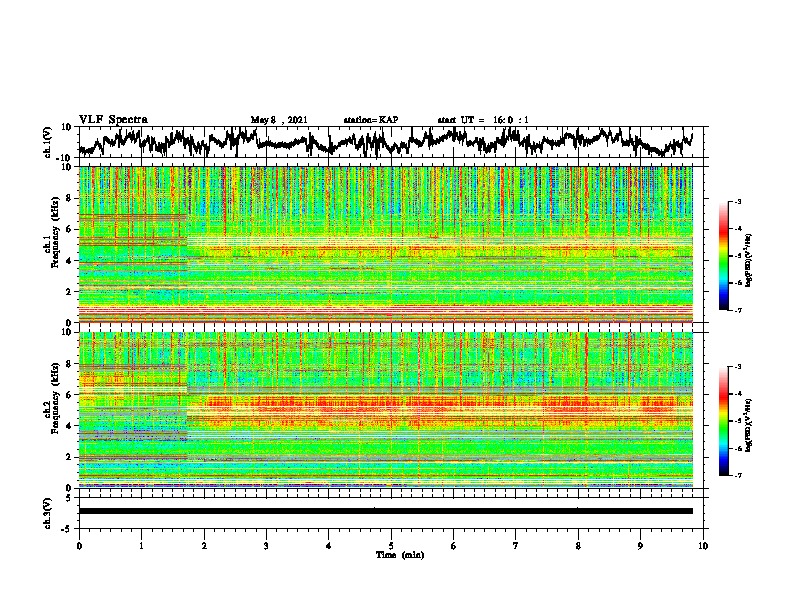Click the "start UT = 16:0:1" header text
Screen dimensions: 792x612
[483, 120]
